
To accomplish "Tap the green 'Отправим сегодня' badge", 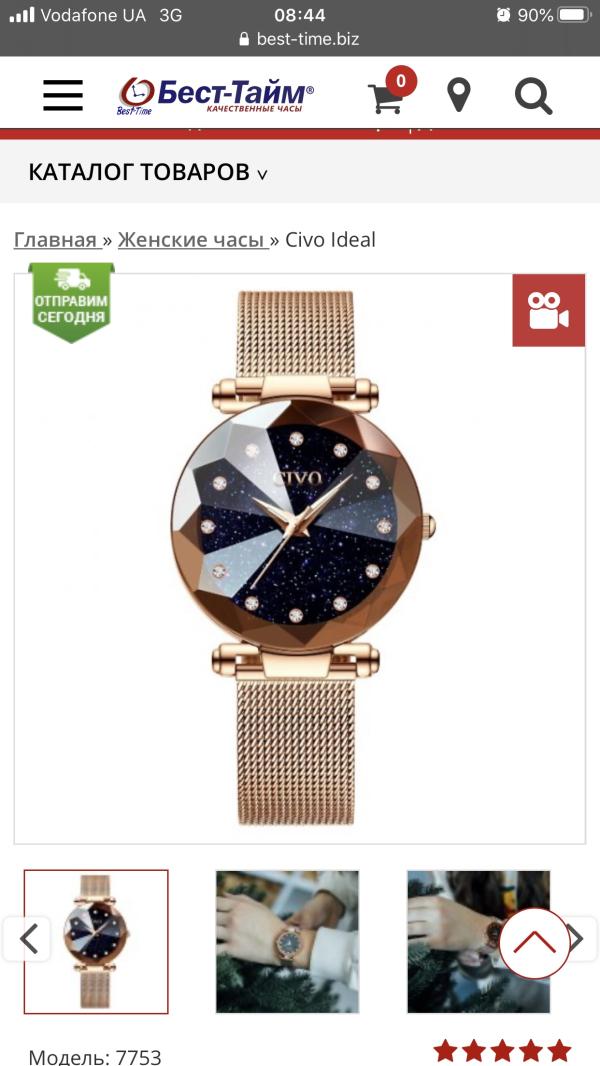I will pos(71,303).
